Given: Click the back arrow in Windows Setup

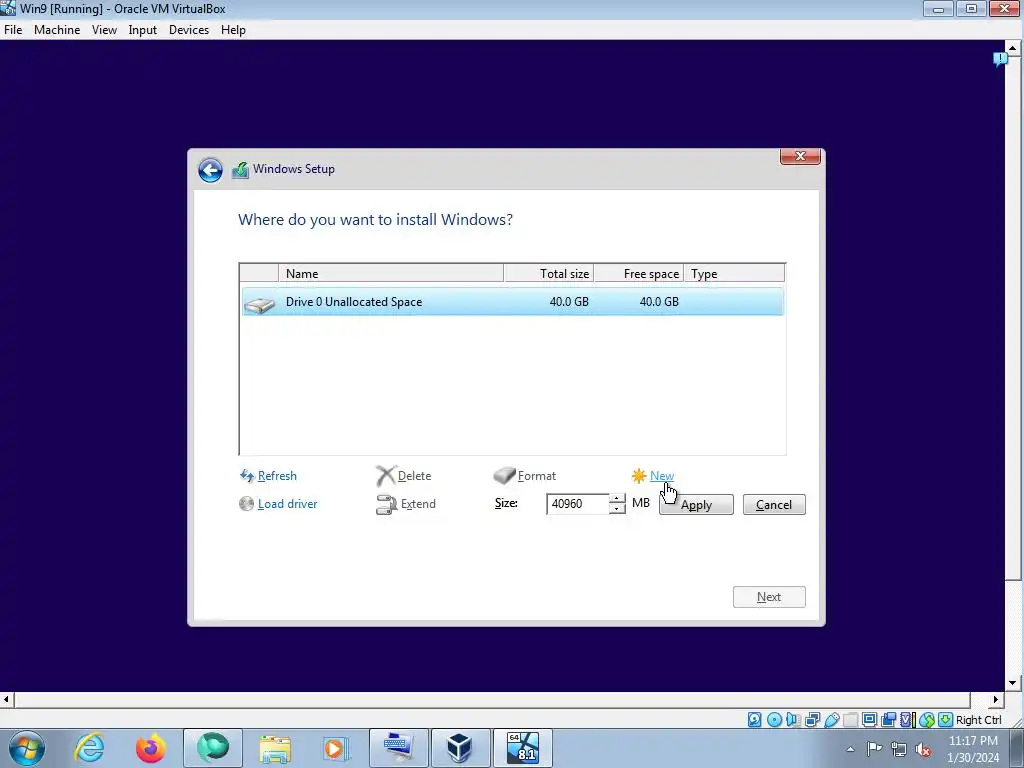Looking at the screenshot, I should coord(210,170).
